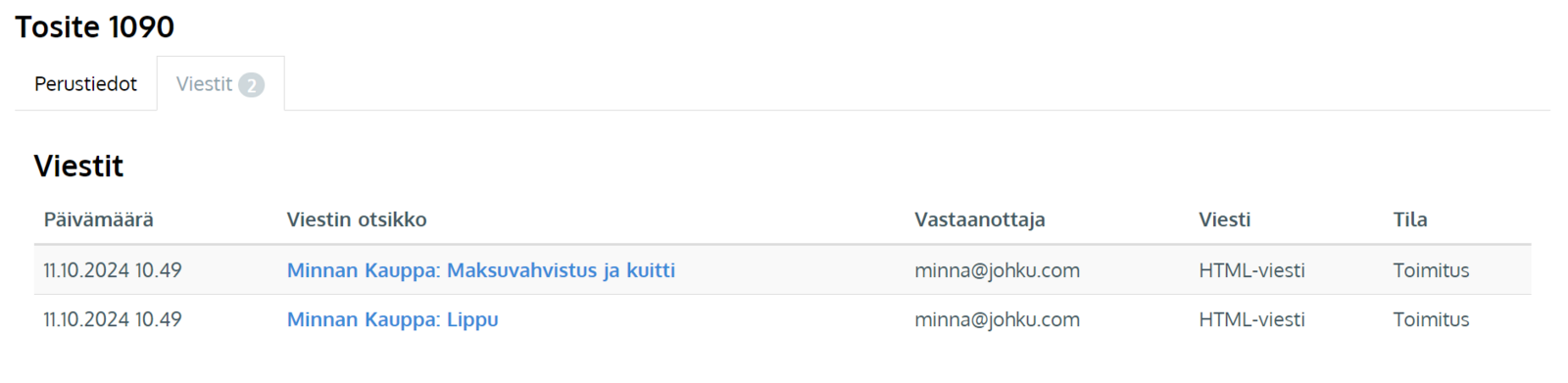Click the Tila column header
1568x383 pixels.
1410,219
